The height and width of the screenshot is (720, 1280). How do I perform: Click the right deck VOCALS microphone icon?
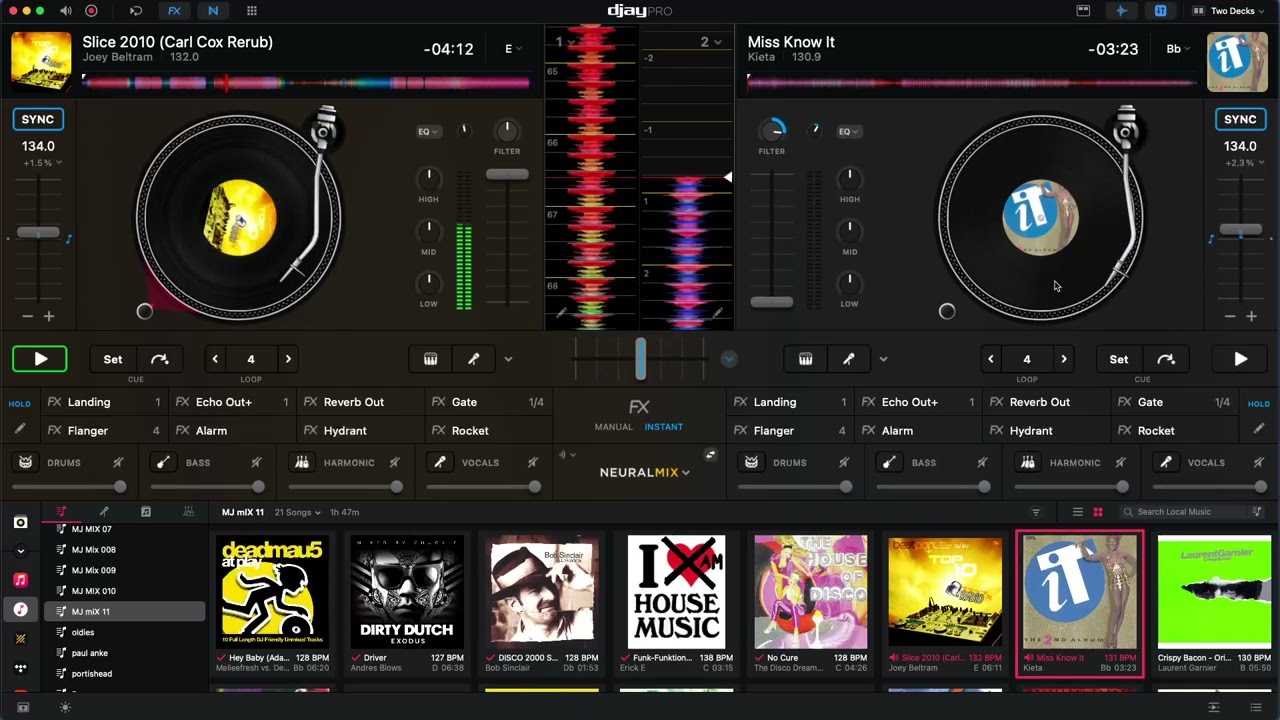click(x=1164, y=462)
